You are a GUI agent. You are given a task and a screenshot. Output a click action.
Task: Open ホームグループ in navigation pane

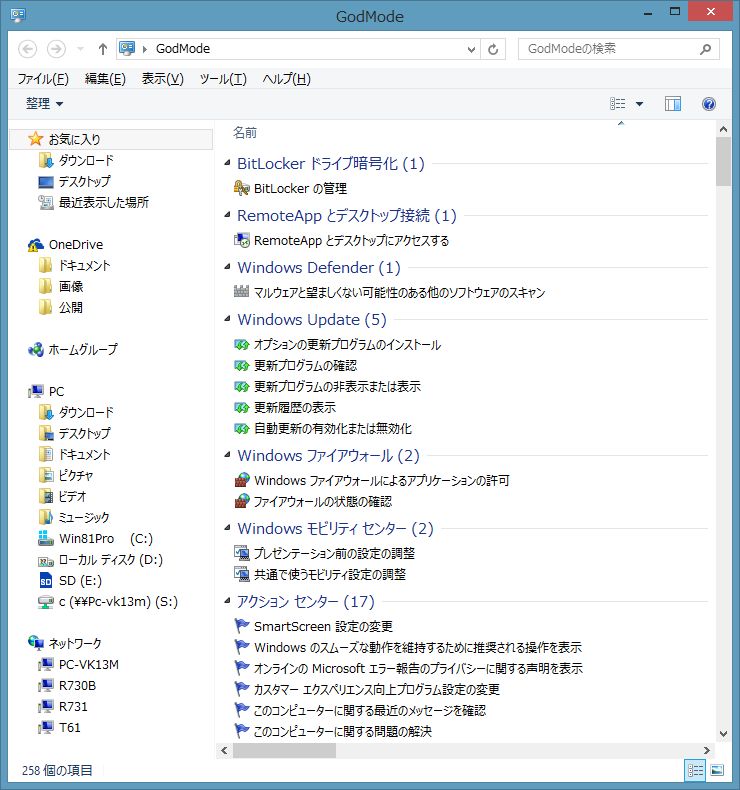click(83, 349)
